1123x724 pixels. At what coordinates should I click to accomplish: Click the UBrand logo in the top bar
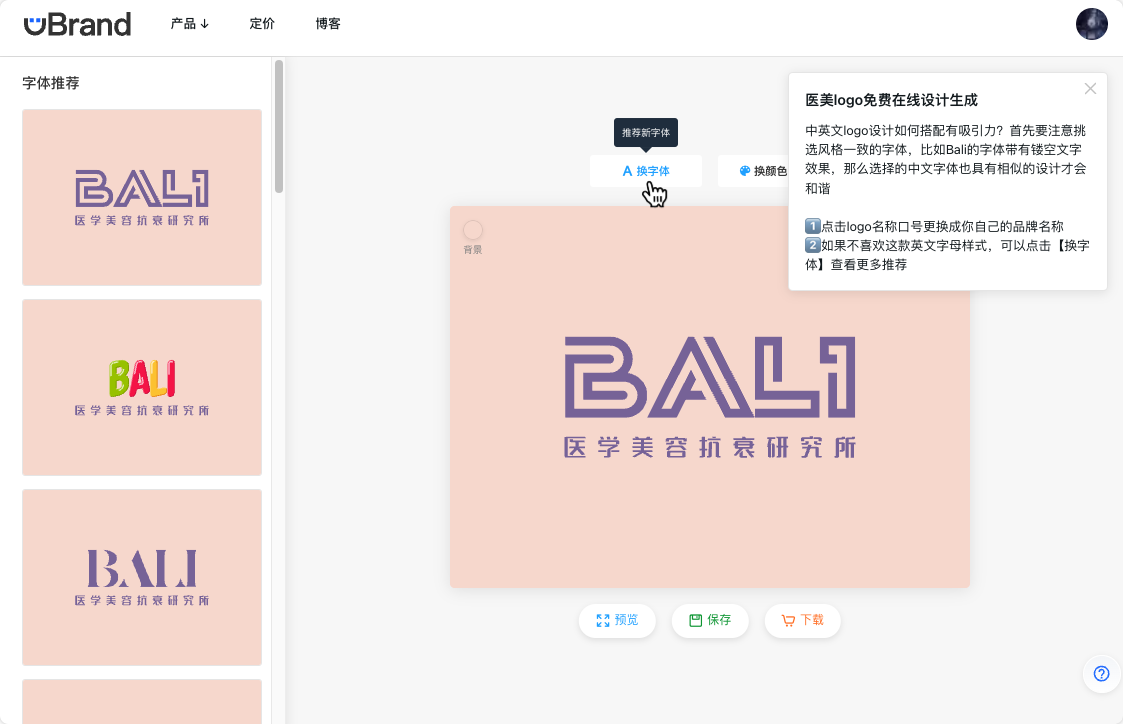click(x=78, y=24)
